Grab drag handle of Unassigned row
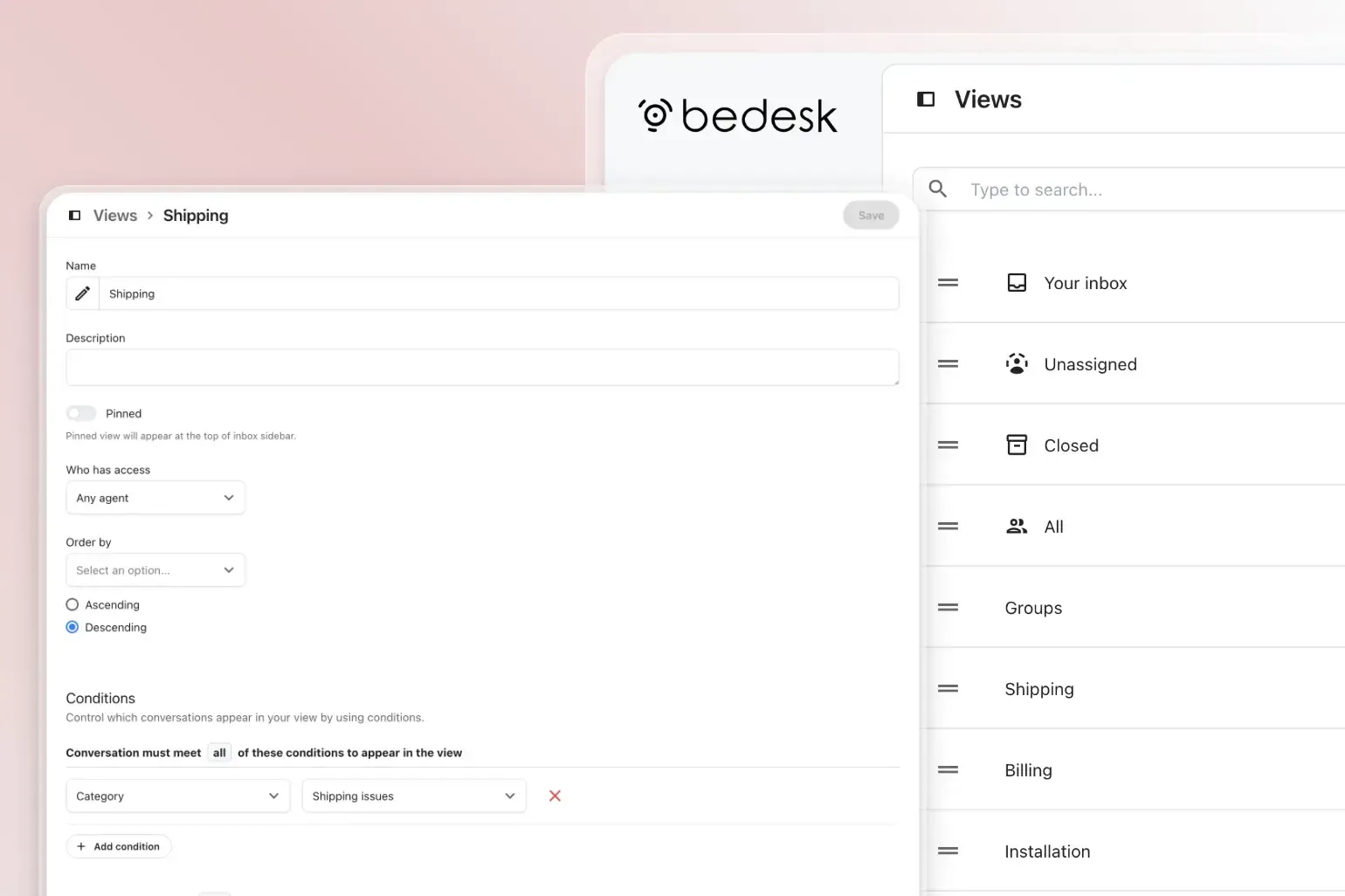Image resolution: width=1345 pixels, height=896 pixels. pos(948,364)
